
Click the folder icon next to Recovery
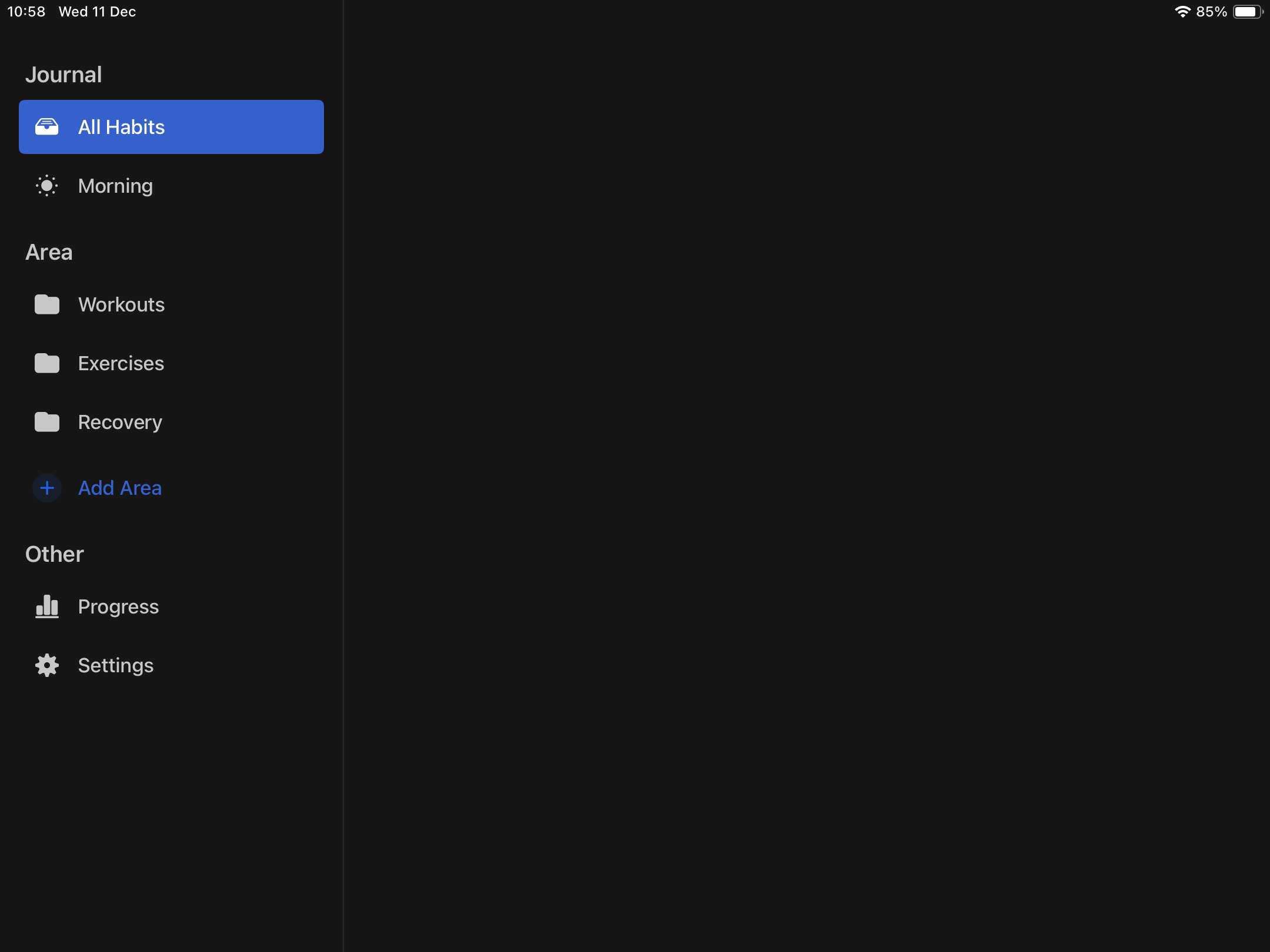47,422
